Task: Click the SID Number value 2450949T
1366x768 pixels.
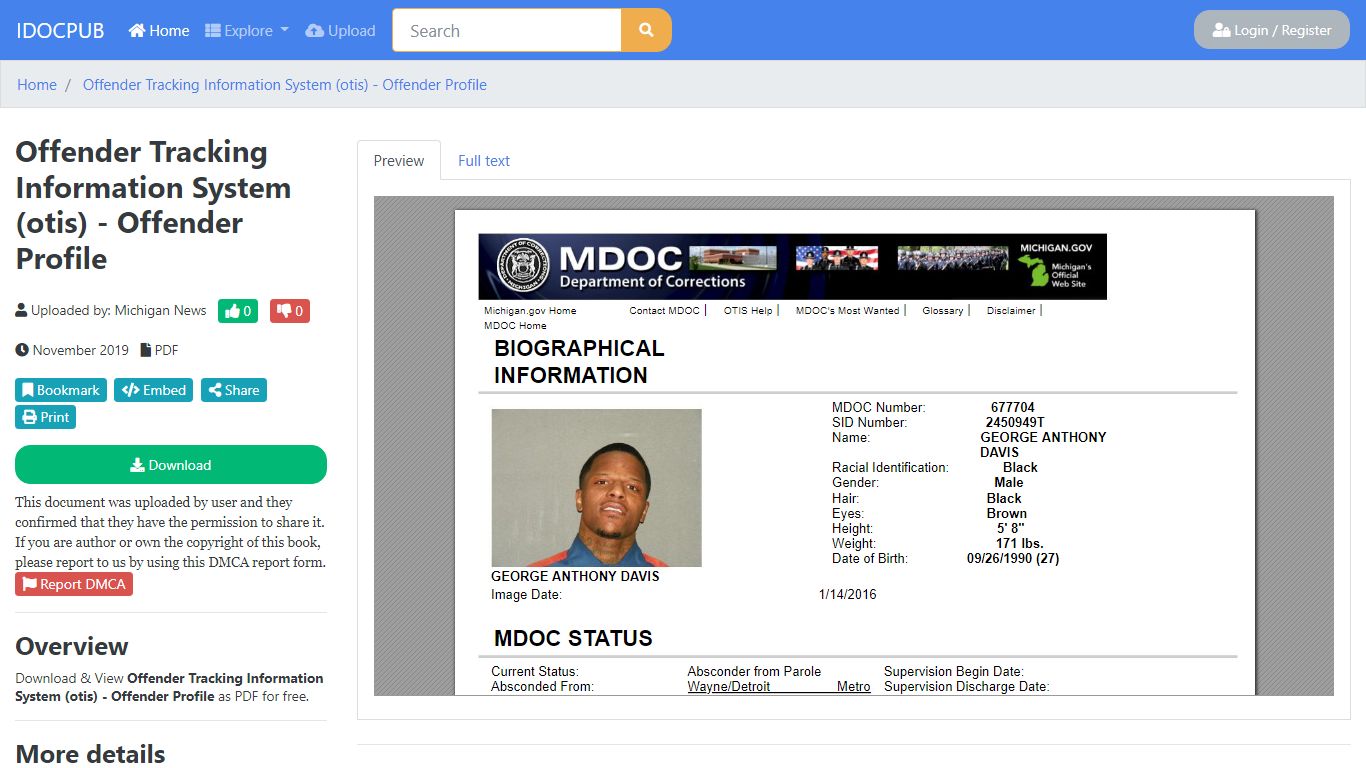Action: pyautogui.click(x=1015, y=422)
